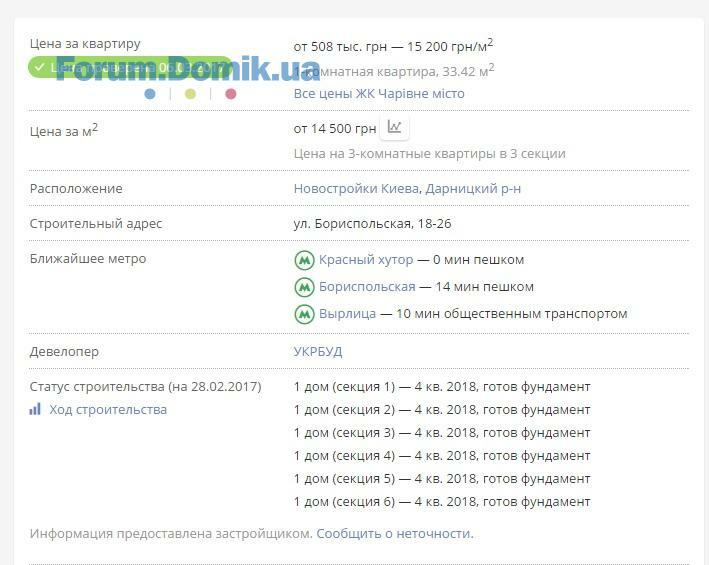
Task: Click 'Цена за м2' label
Action: click(x=64, y=131)
